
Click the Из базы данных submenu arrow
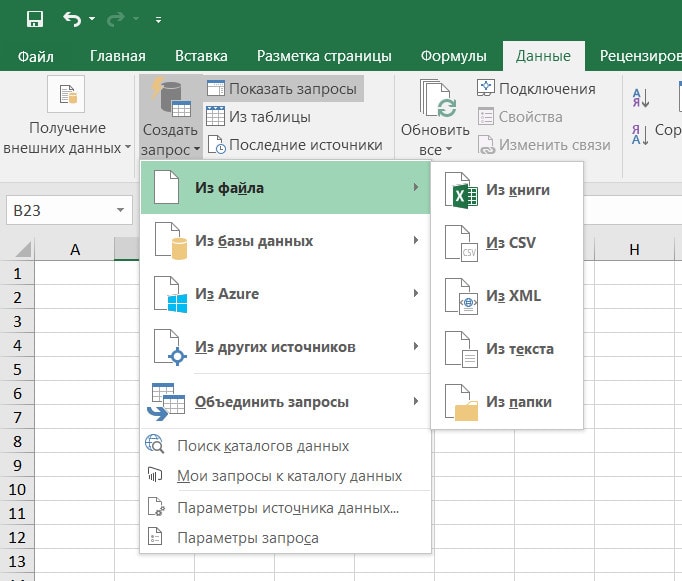tap(416, 240)
